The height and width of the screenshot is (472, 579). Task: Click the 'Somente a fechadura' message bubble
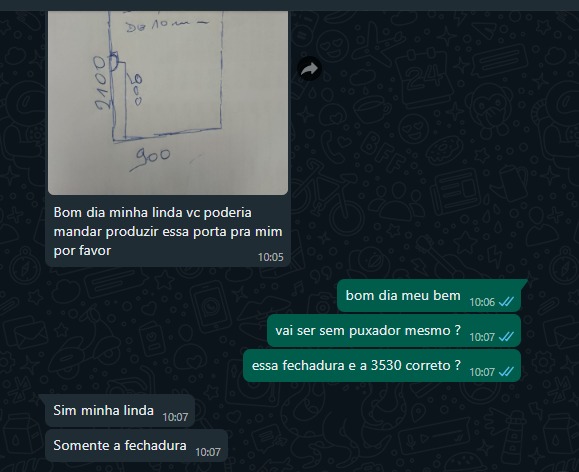point(136,446)
